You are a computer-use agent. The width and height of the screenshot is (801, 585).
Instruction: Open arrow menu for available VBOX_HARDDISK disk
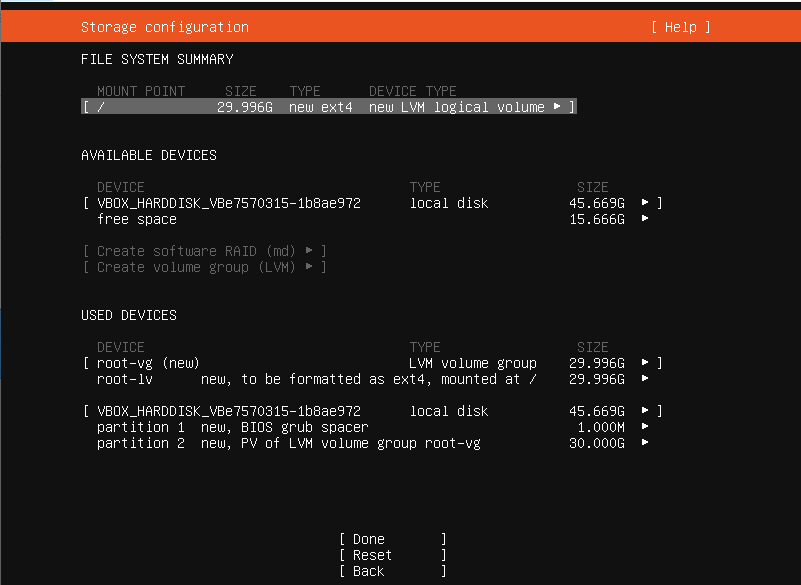click(645, 202)
